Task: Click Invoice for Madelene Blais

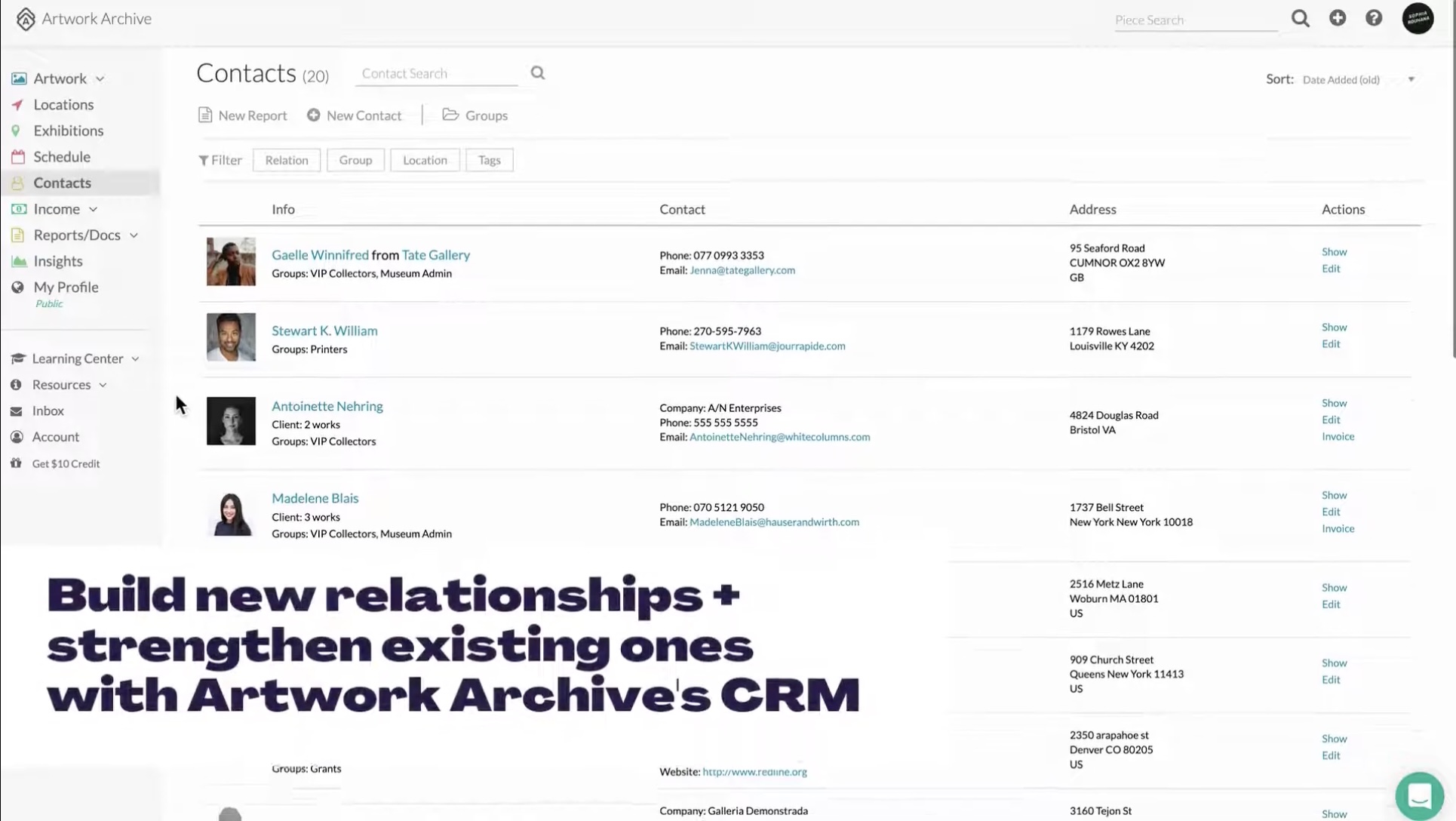Action: tap(1338, 529)
